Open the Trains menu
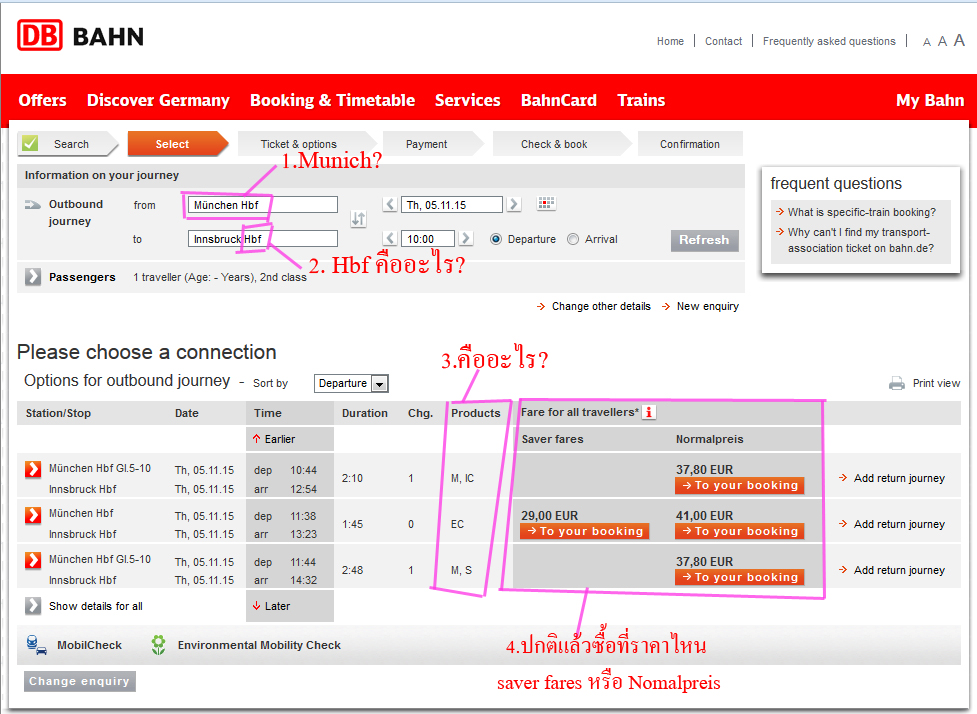 [641, 100]
